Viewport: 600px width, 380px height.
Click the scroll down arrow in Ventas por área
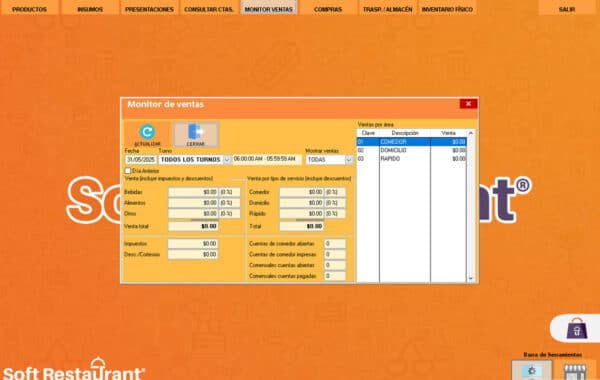(471, 278)
